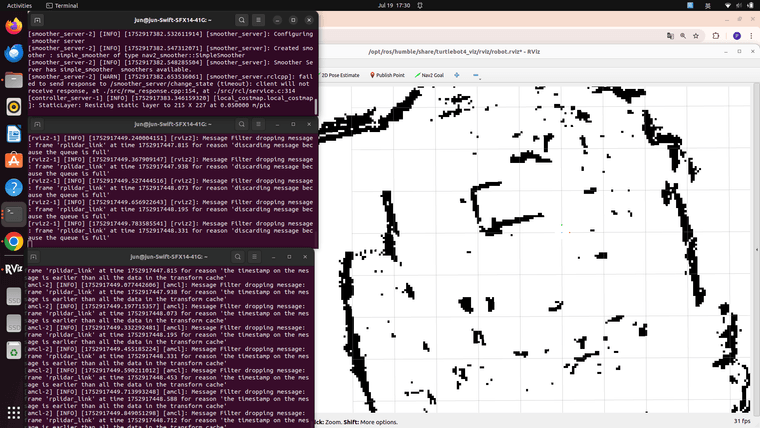
Task: Open the Chrome three-dot menu
Action: point(751,36)
